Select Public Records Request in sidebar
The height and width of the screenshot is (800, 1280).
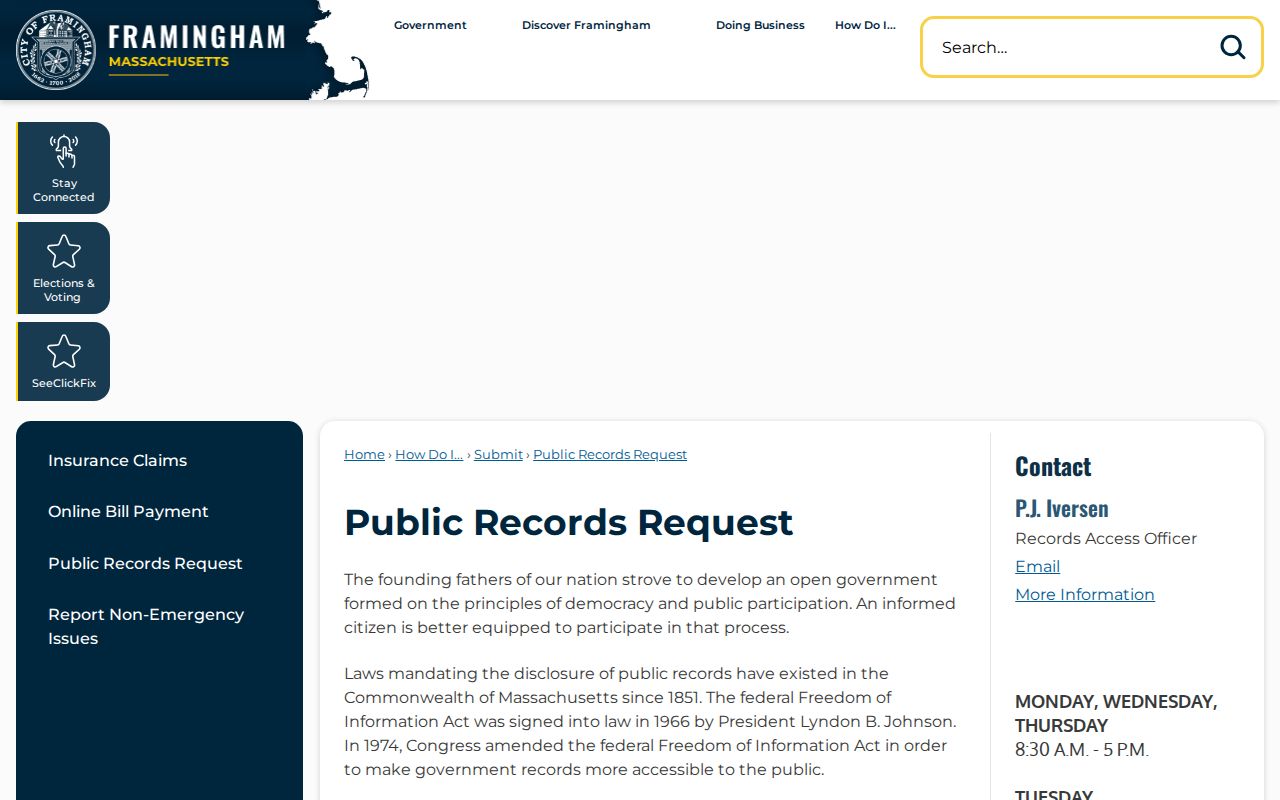point(145,563)
